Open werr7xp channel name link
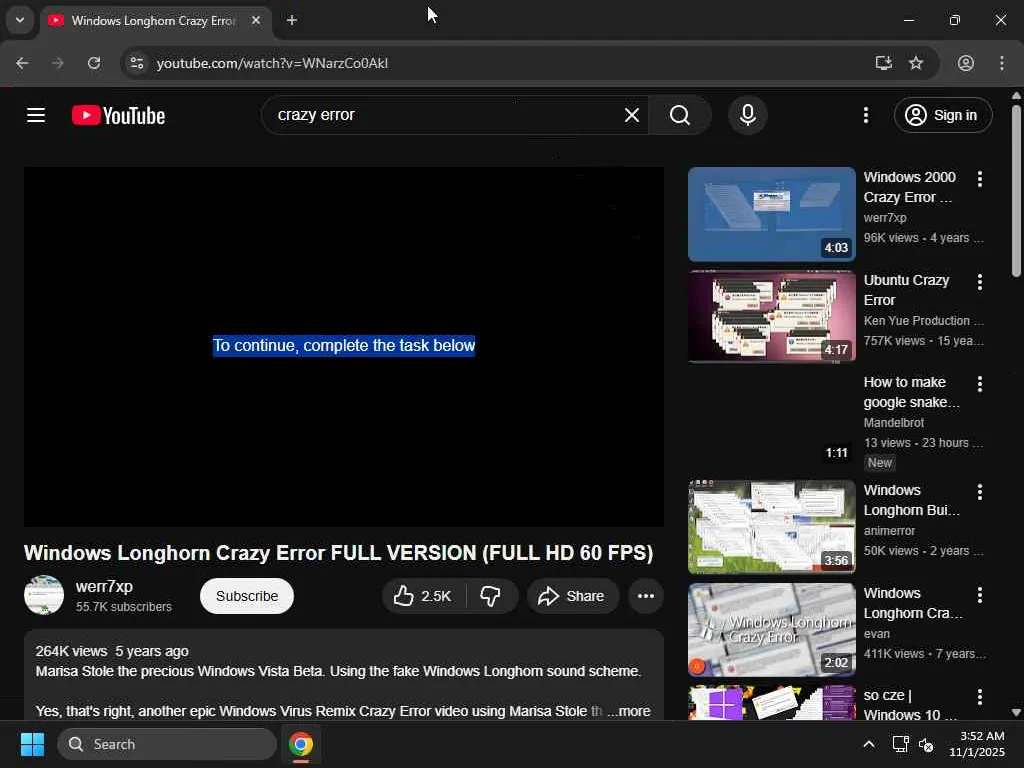 pyautogui.click(x=104, y=586)
